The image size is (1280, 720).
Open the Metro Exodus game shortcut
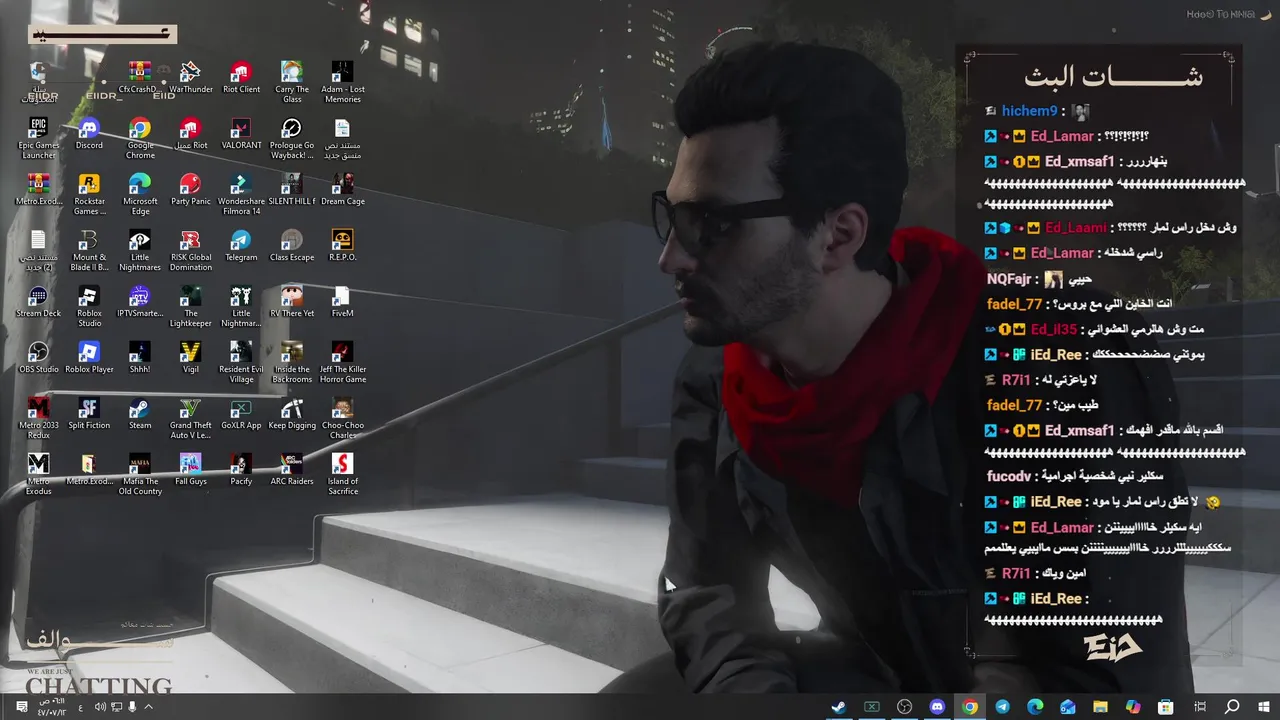point(38,474)
